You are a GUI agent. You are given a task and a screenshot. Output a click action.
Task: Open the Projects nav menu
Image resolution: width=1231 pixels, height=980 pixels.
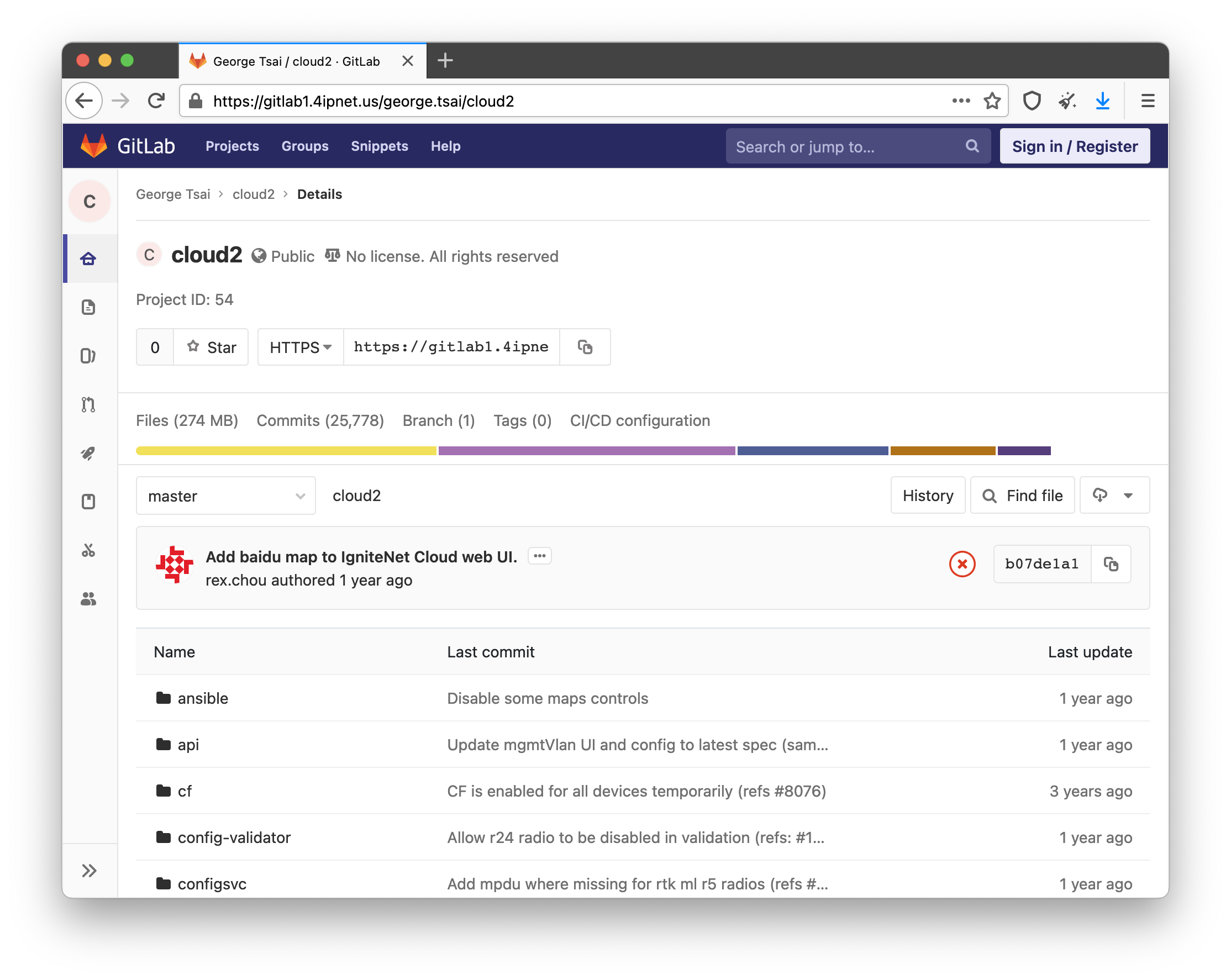point(233,146)
